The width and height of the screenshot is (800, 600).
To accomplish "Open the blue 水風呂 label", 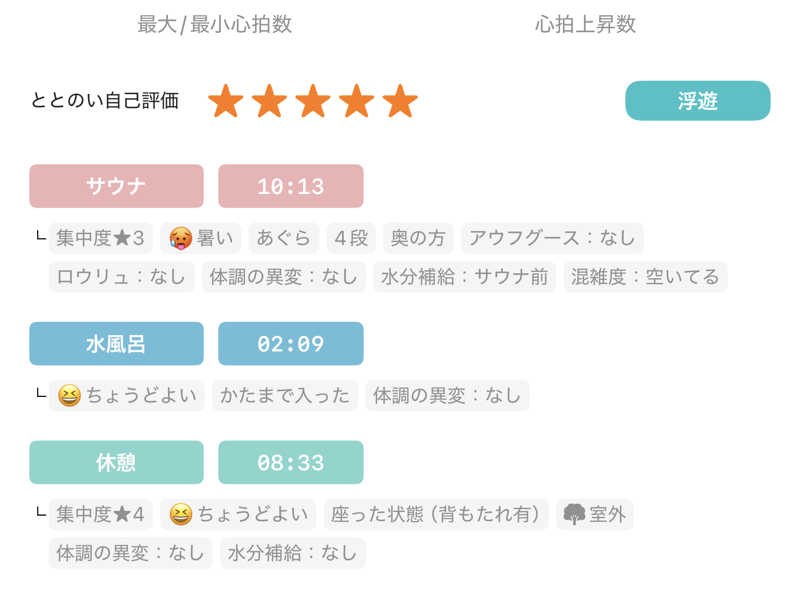I will coord(116,344).
